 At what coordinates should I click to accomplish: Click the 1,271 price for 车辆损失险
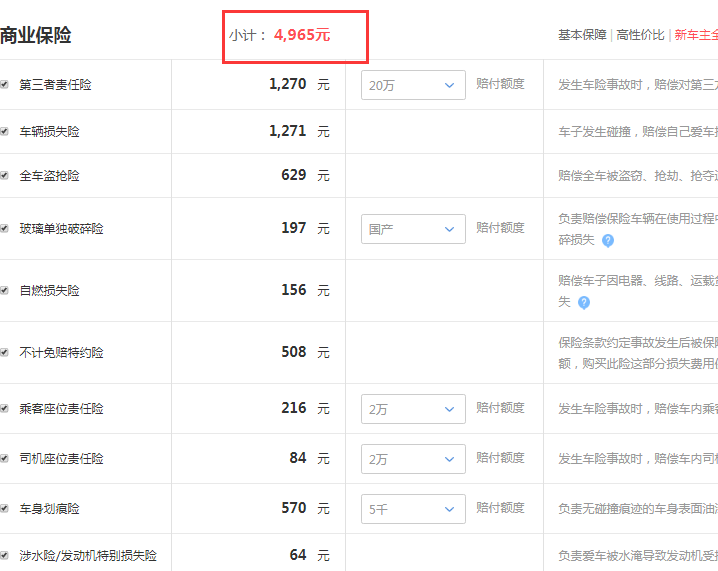(x=288, y=131)
